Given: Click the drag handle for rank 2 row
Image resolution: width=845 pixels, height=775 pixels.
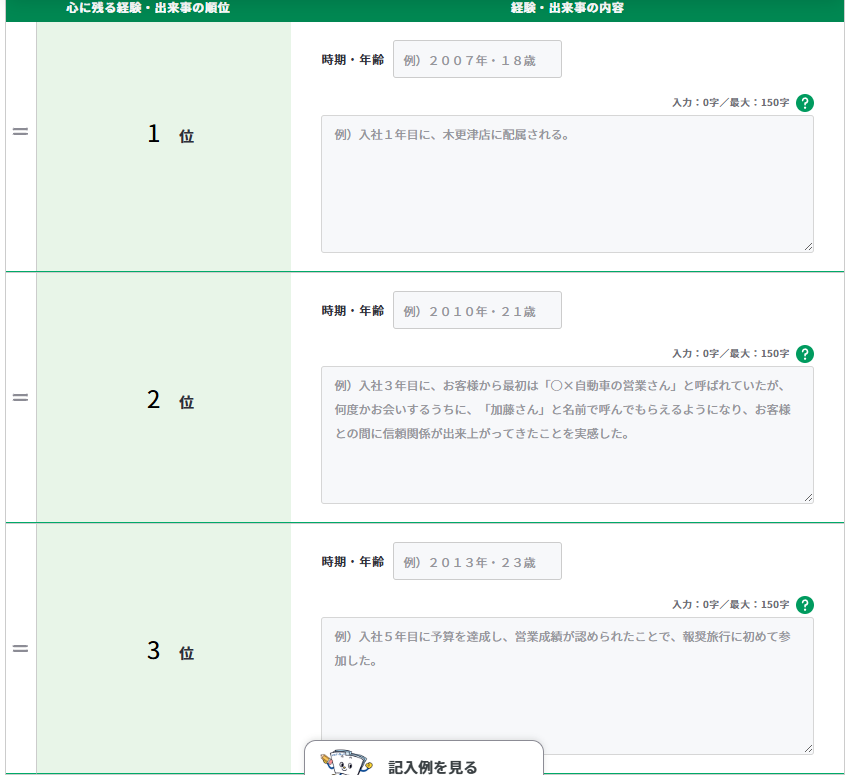Looking at the screenshot, I should [x=20, y=398].
